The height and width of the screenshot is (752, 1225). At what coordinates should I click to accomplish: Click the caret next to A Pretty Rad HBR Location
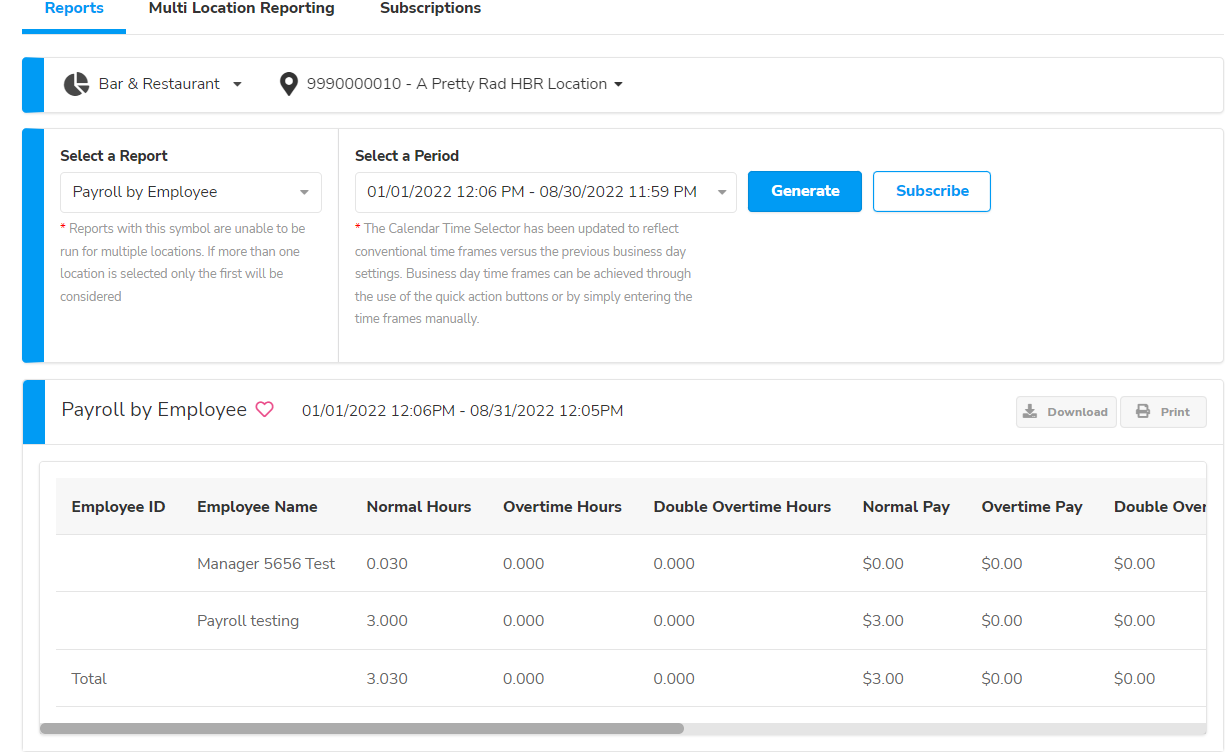point(620,84)
